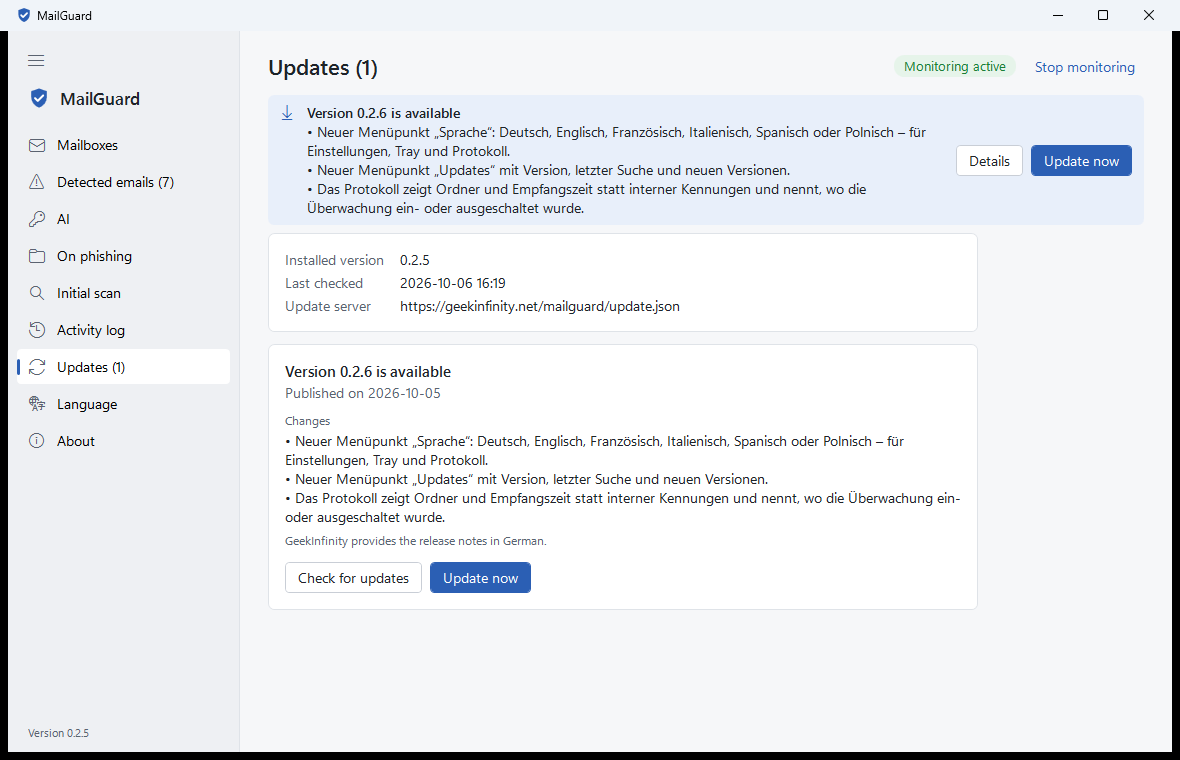Viewport: 1180px width, 760px height.
Task: Click the On phishing folder icon
Action: coord(37,256)
